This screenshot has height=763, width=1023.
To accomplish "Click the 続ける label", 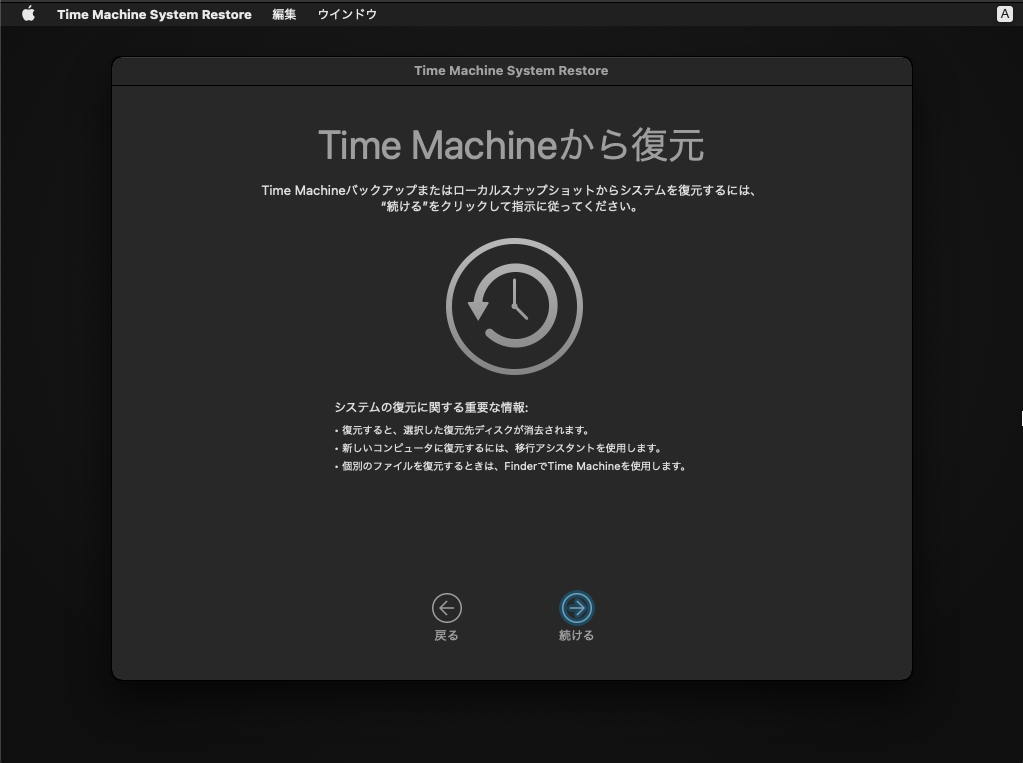I will pos(577,635).
